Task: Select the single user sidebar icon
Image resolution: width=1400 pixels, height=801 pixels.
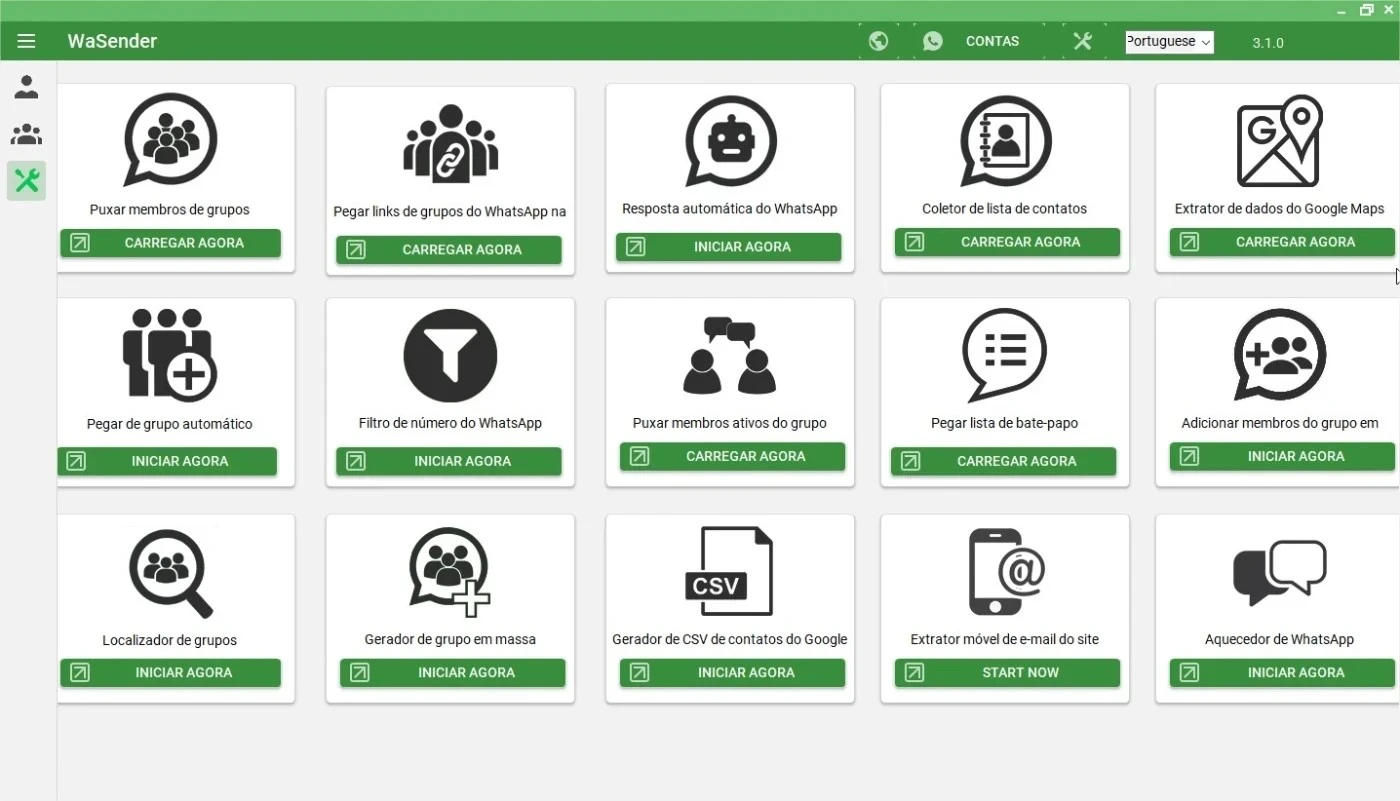Action: tap(26, 87)
